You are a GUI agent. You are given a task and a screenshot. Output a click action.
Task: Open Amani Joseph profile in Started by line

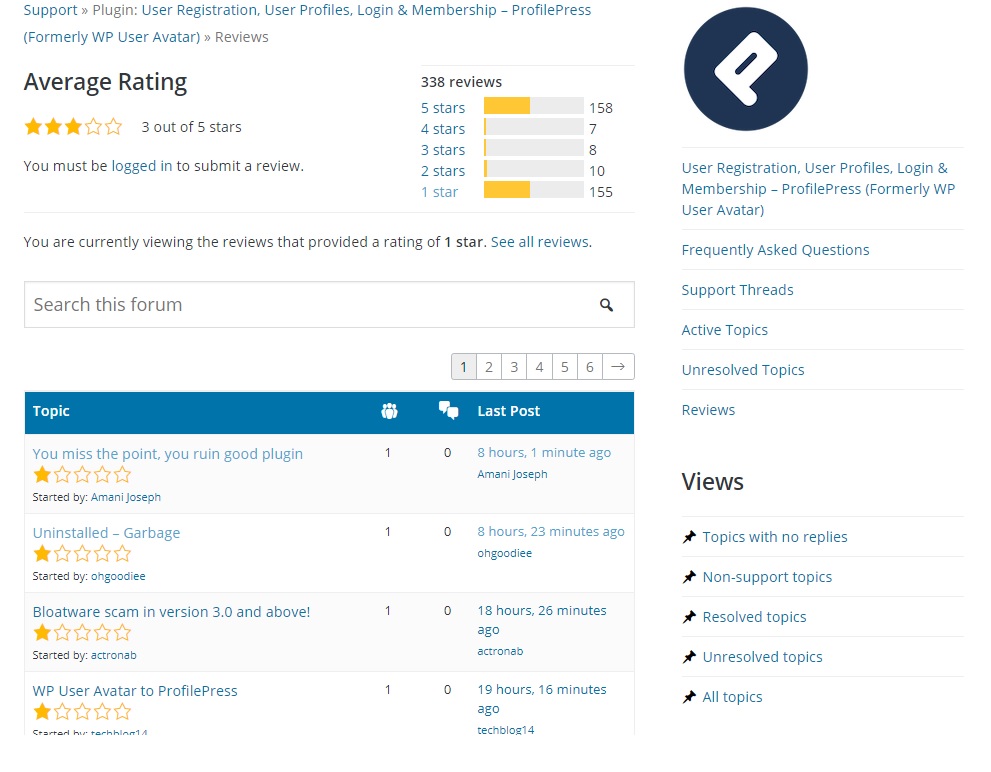126,498
